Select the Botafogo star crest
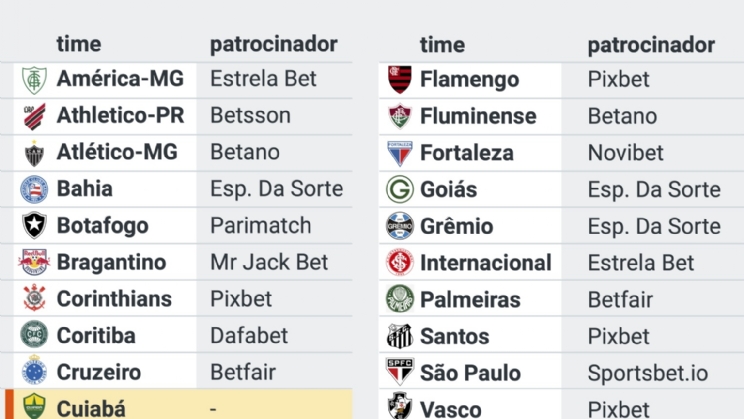Image resolution: width=744 pixels, height=419 pixels. [x=34, y=225]
